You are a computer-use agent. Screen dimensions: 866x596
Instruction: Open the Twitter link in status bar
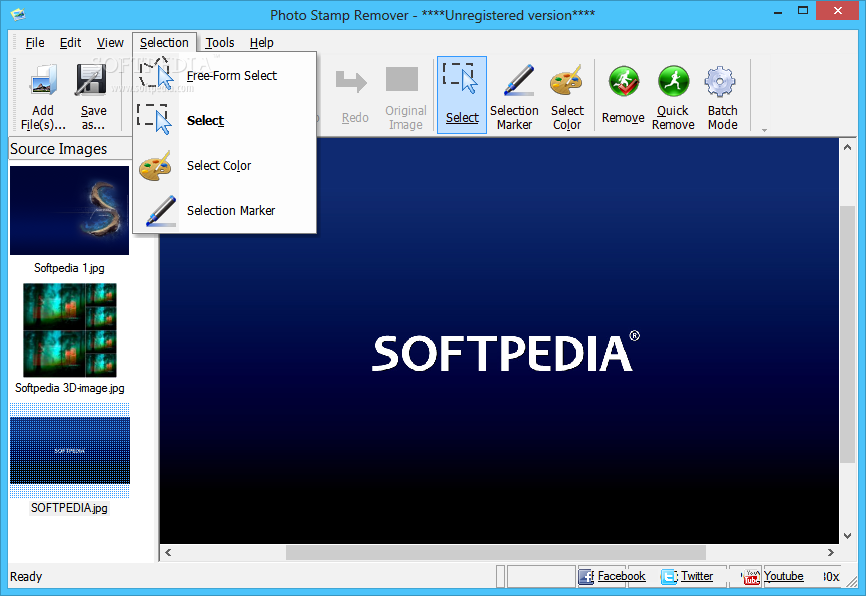click(x=696, y=576)
